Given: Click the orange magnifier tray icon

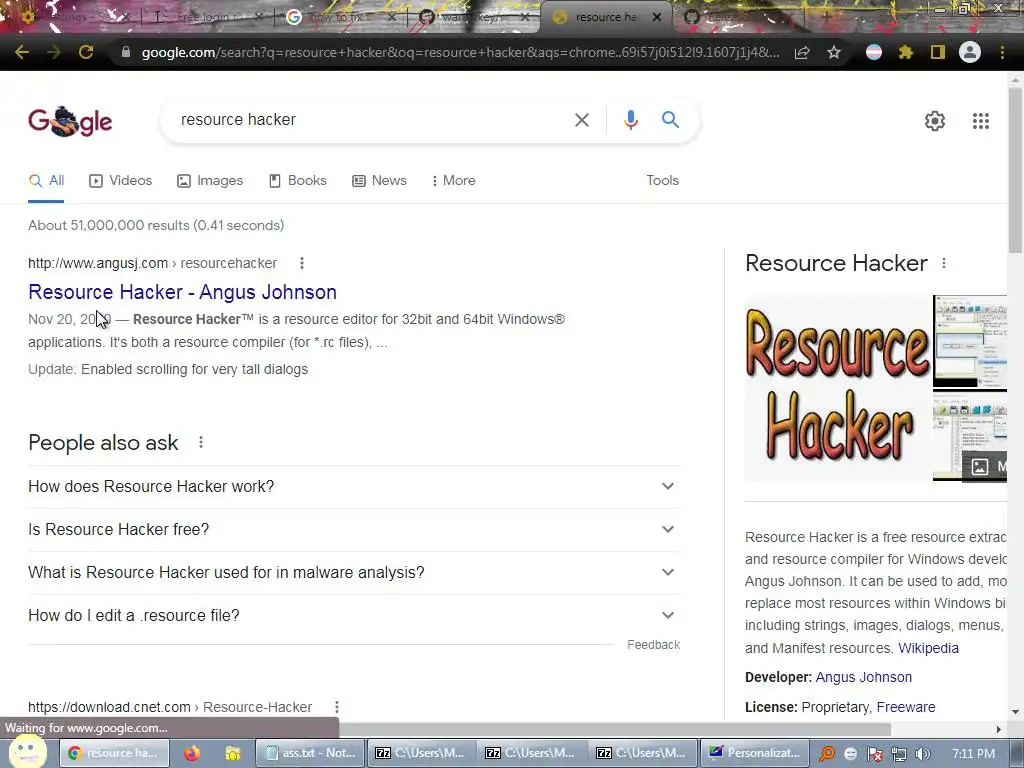Looking at the screenshot, I should (827, 754).
